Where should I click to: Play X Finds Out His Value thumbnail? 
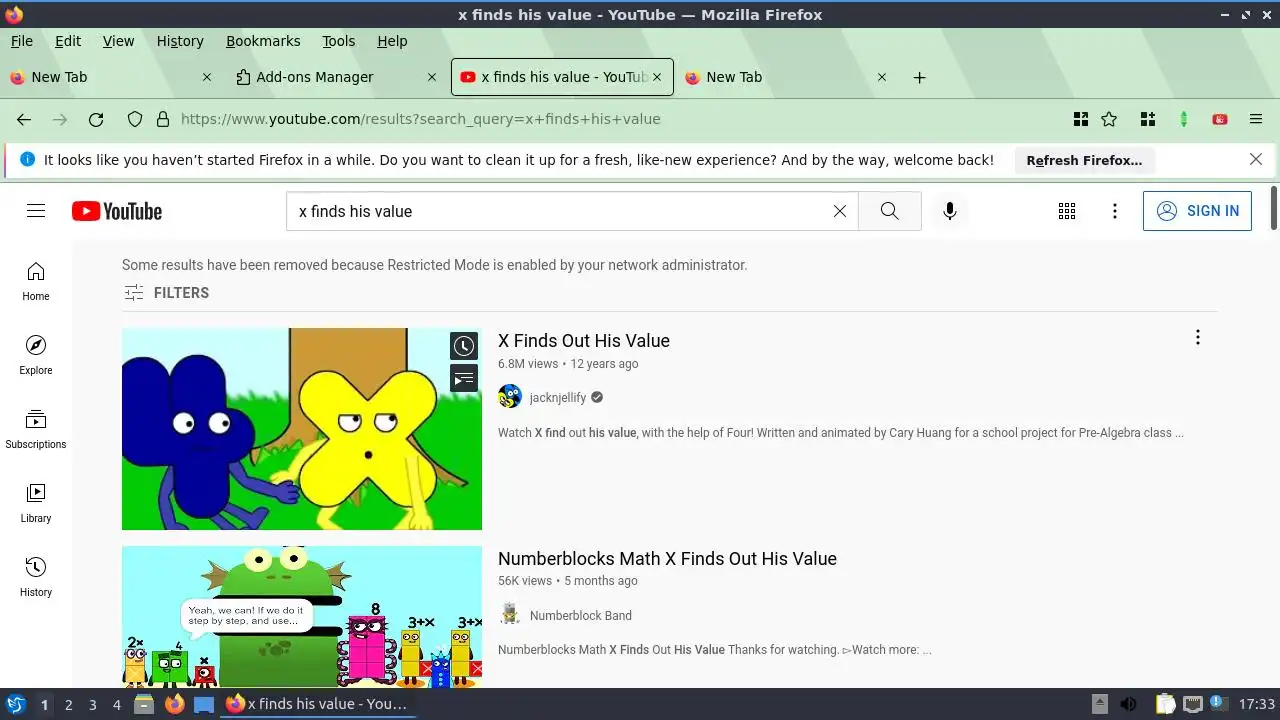click(x=302, y=429)
